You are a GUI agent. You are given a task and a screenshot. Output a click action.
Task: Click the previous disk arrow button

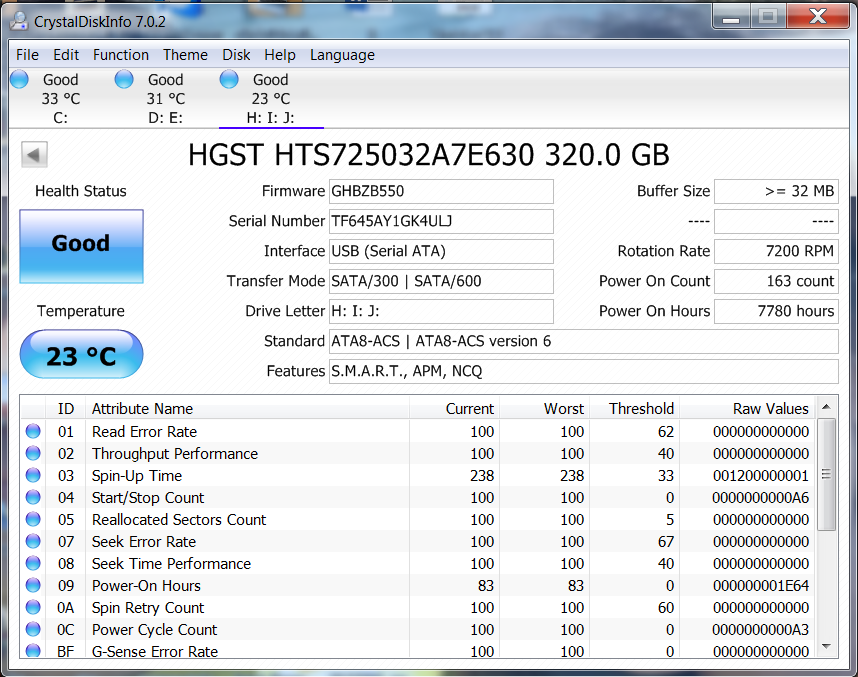pyautogui.click(x=34, y=154)
